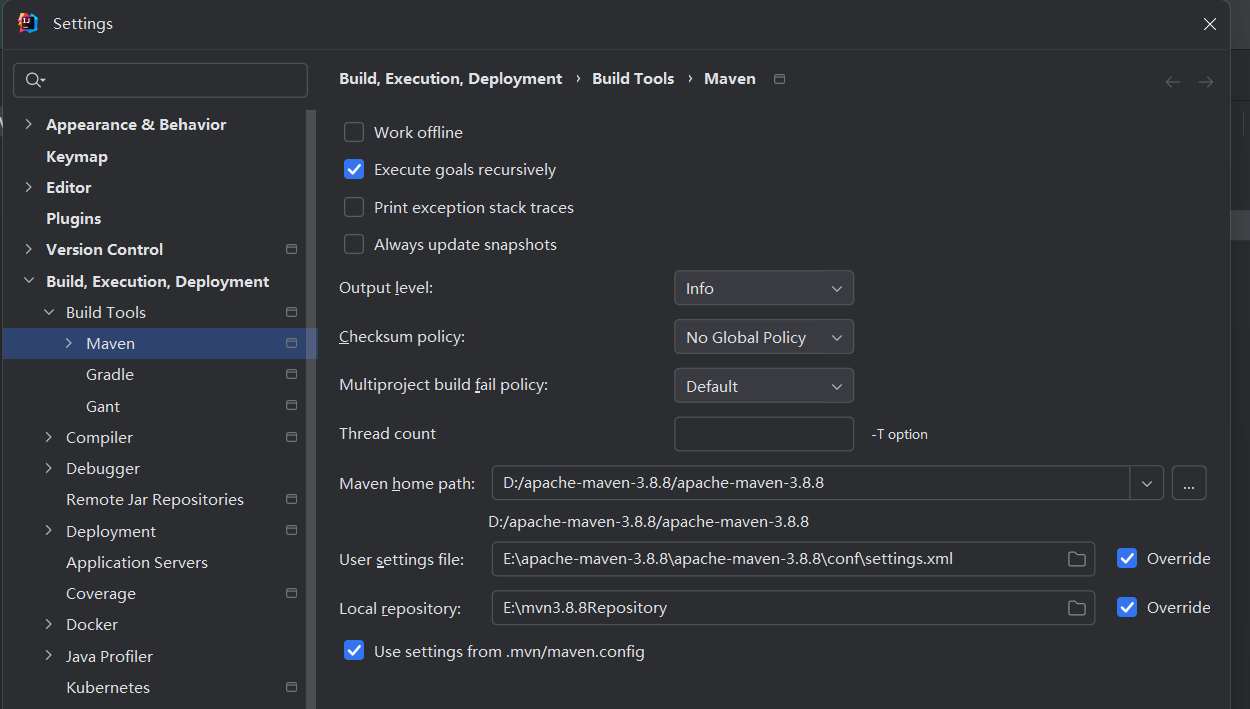
Task: Select Gradle under Build Tools
Action: pos(110,374)
